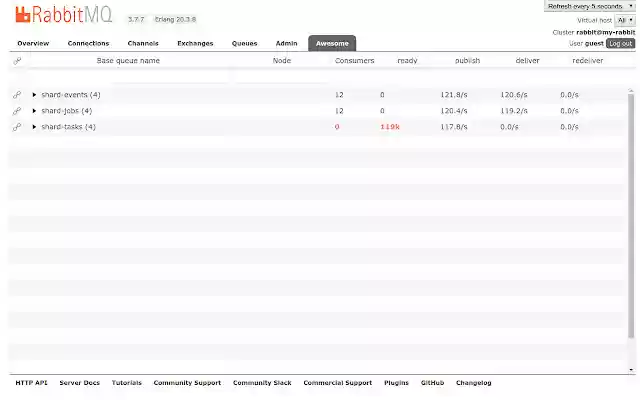Click the vertical scrollbar of the queue table
The height and width of the screenshot is (400, 640).
(631, 216)
